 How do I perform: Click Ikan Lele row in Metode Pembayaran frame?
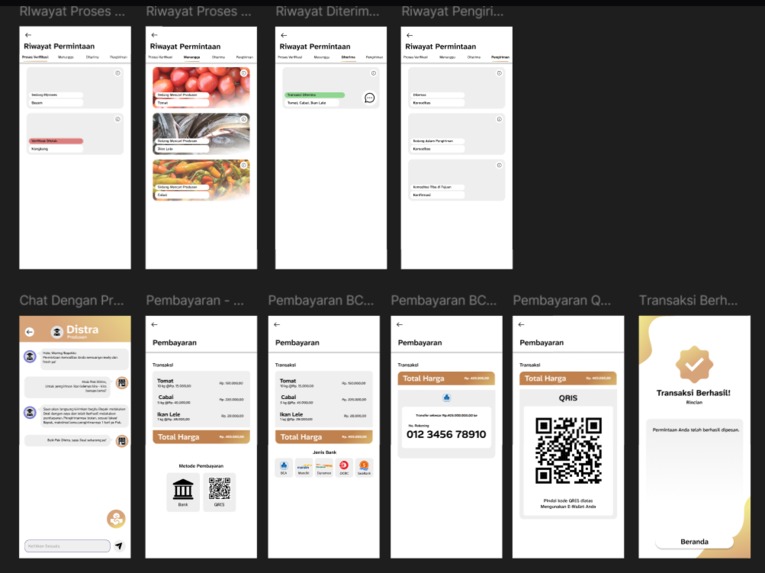click(x=201, y=416)
